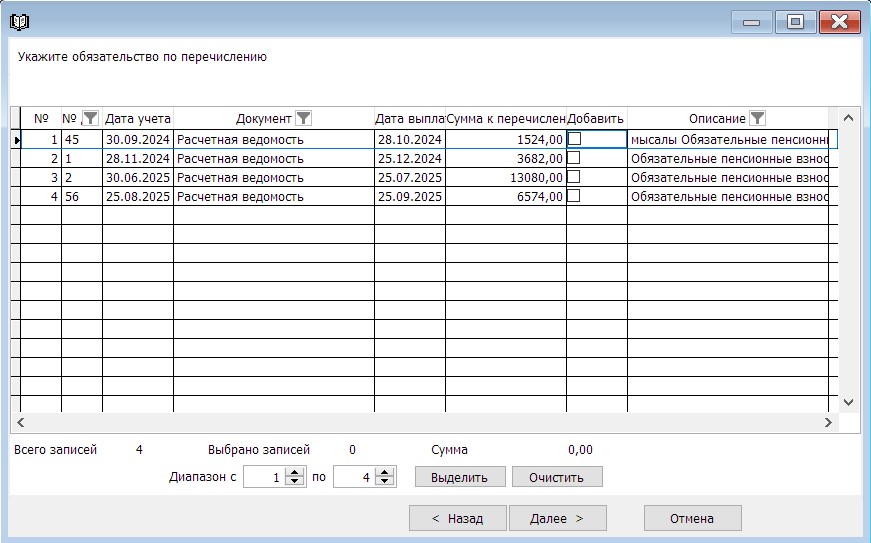
Task: Sort by the Дата учета column header
Action: coord(138,118)
